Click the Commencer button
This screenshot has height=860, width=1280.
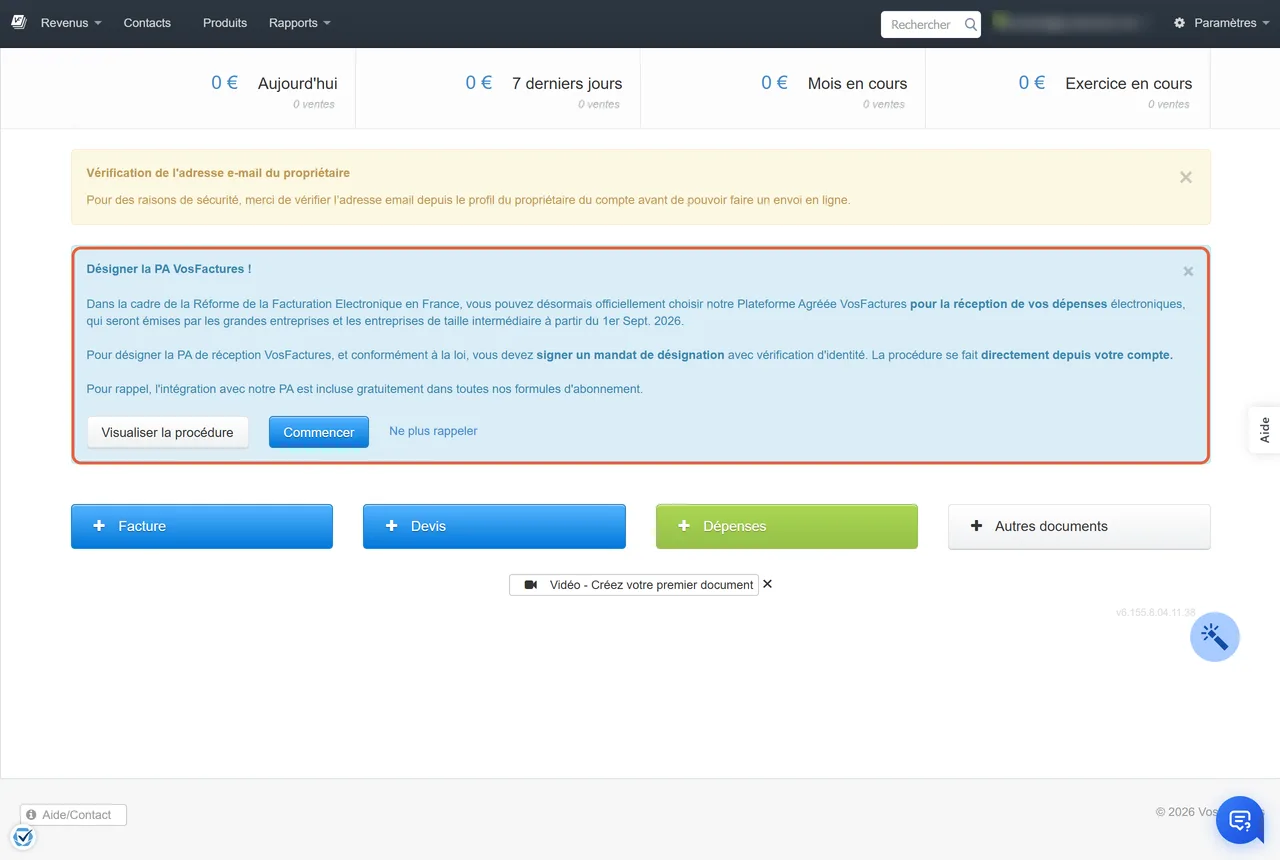(x=319, y=432)
